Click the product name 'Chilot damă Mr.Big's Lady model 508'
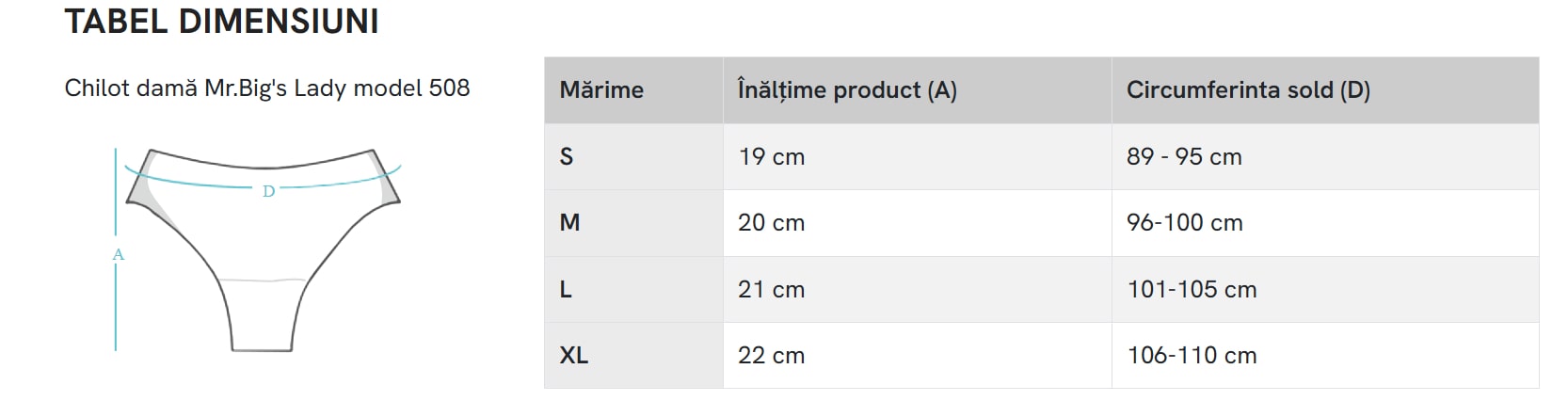 pyautogui.click(x=267, y=88)
